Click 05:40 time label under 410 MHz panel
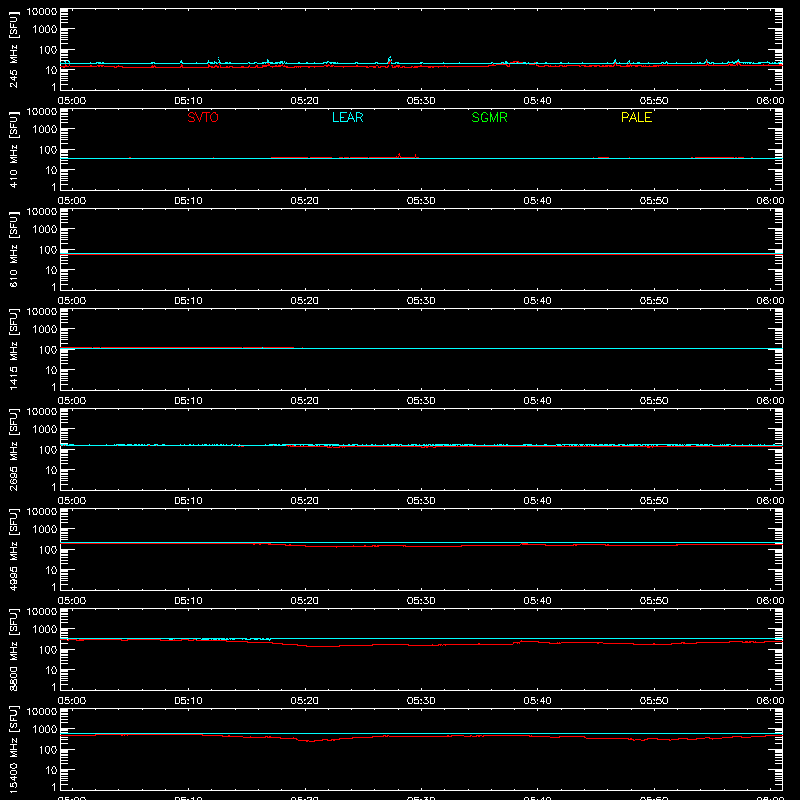 [x=537, y=201]
